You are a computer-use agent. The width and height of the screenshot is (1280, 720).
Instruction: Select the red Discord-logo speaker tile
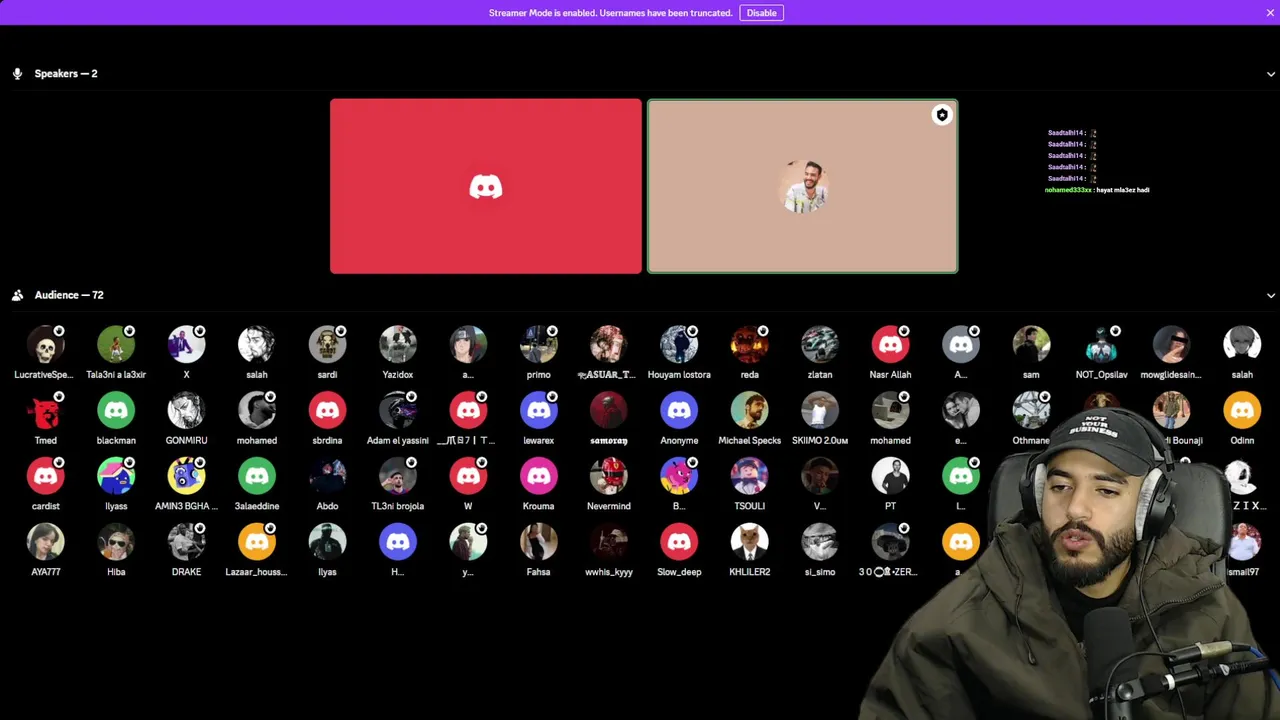(486, 186)
